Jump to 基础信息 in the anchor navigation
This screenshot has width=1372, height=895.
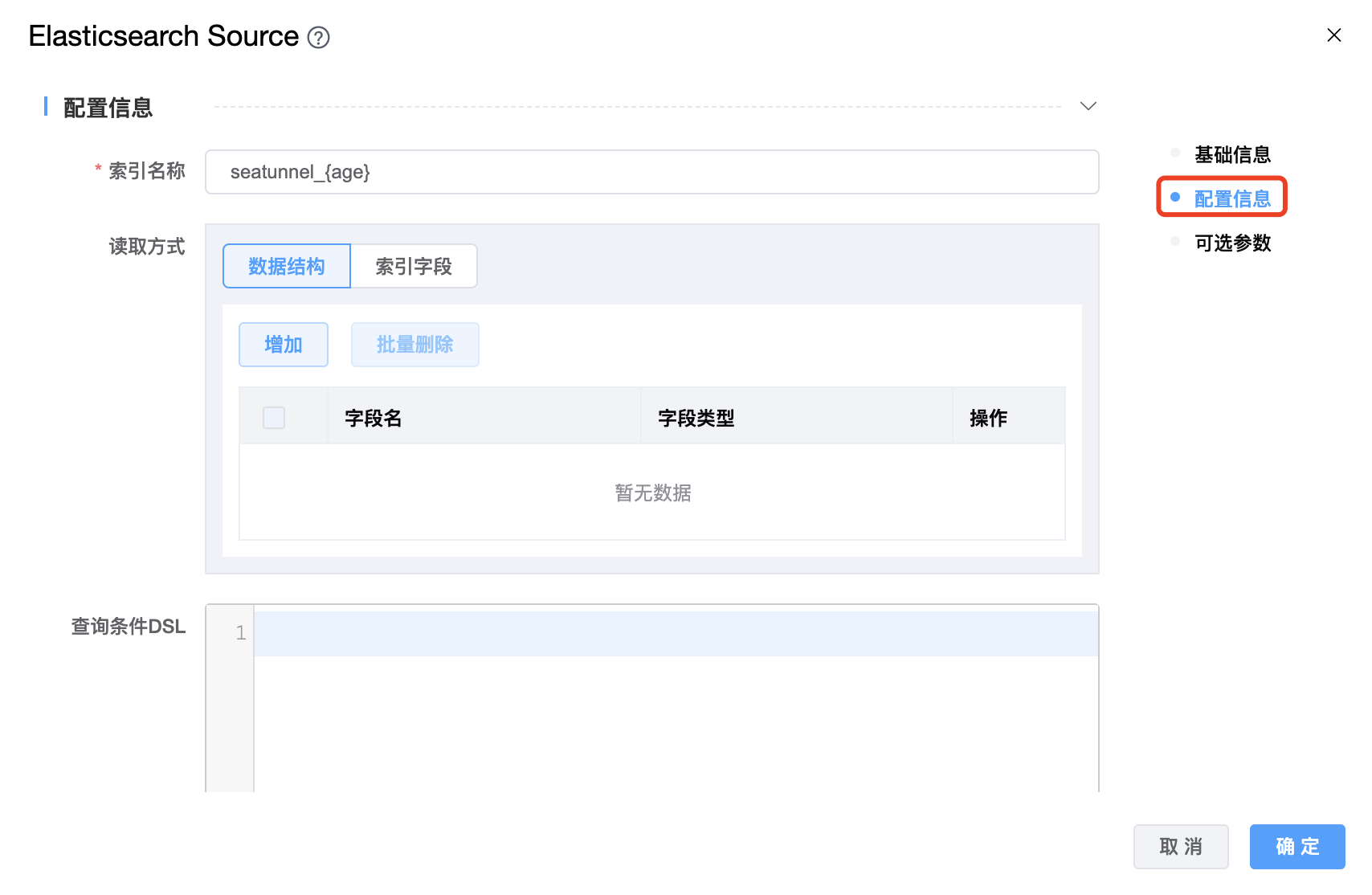(1232, 154)
